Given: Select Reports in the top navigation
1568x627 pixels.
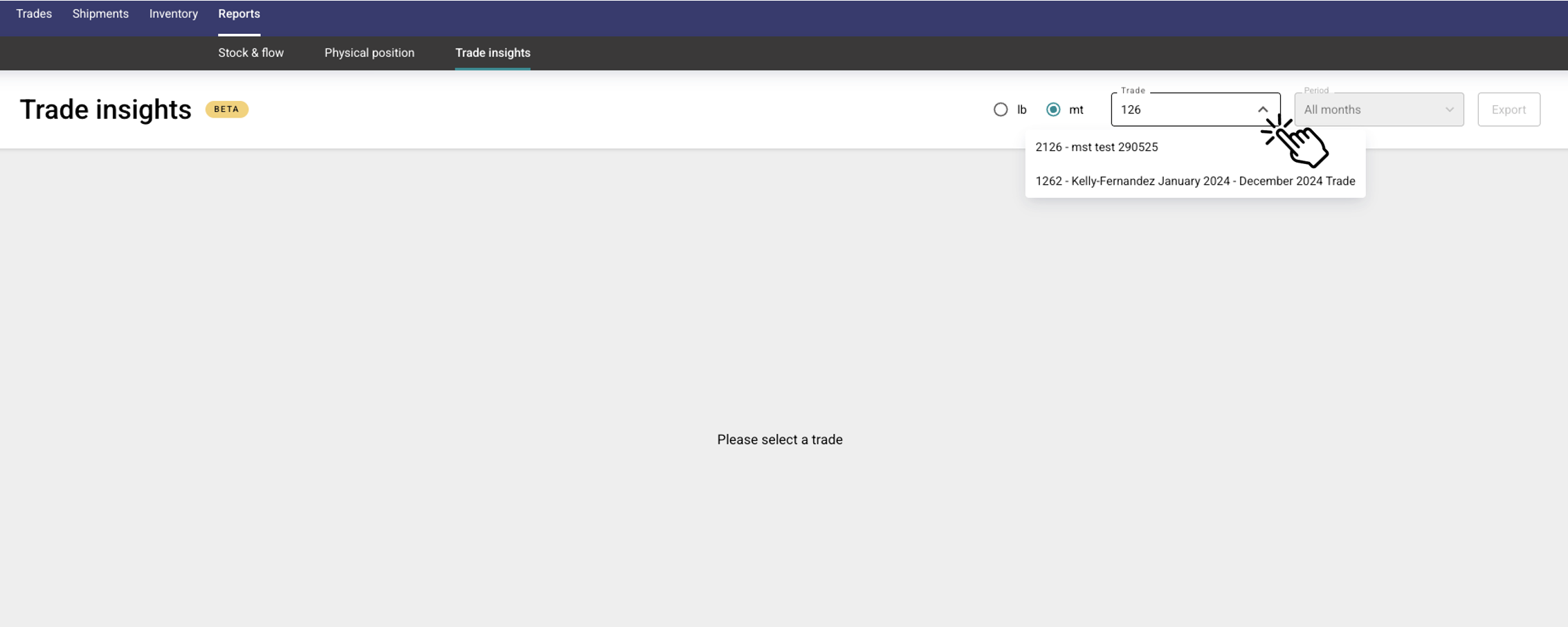Looking at the screenshot, I should (x=239, y=14).
